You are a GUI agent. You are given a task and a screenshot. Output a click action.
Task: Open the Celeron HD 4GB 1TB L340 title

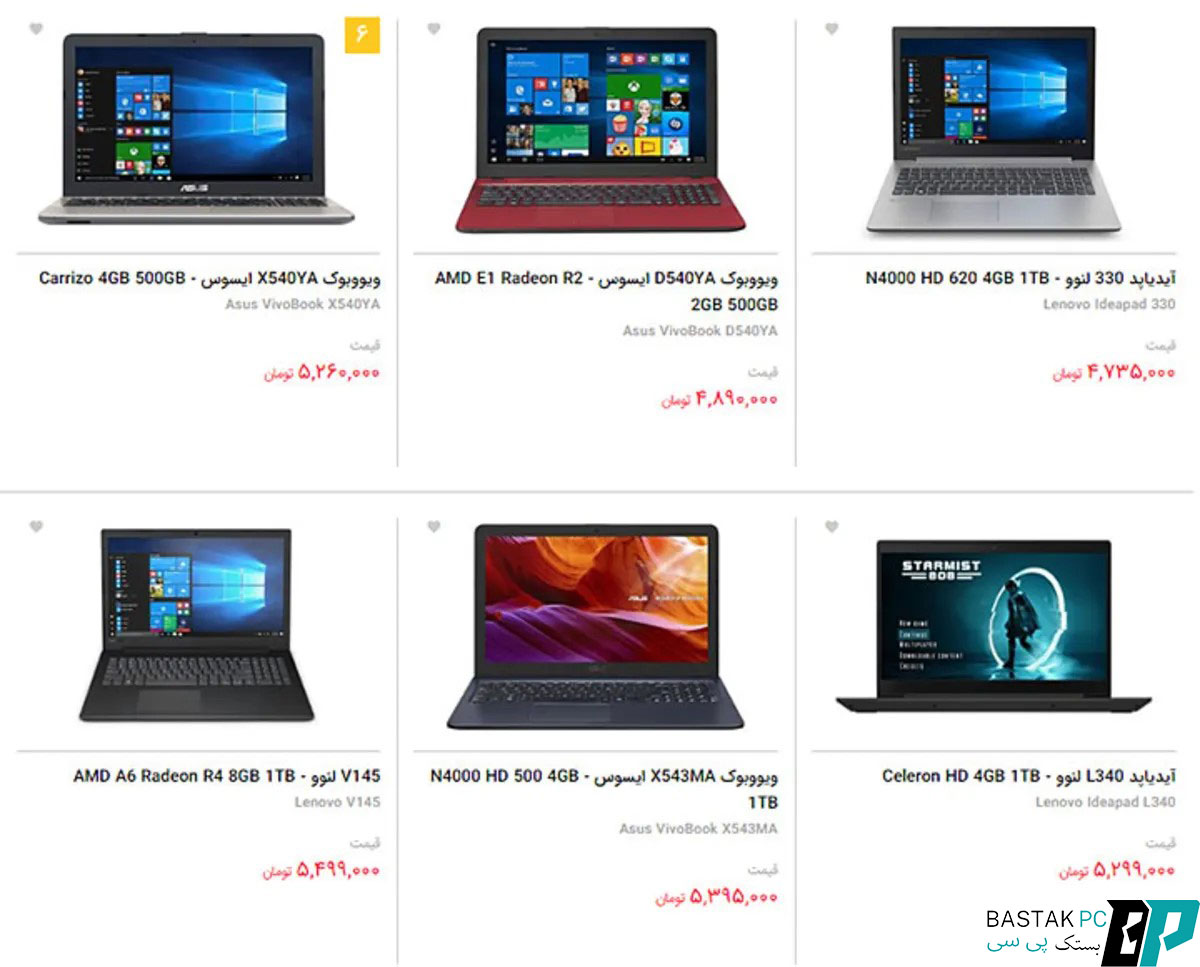[1029, 776]
